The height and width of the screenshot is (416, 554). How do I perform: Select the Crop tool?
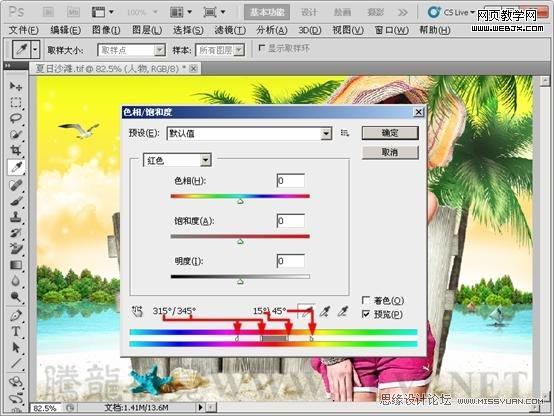tap(16, 151)
